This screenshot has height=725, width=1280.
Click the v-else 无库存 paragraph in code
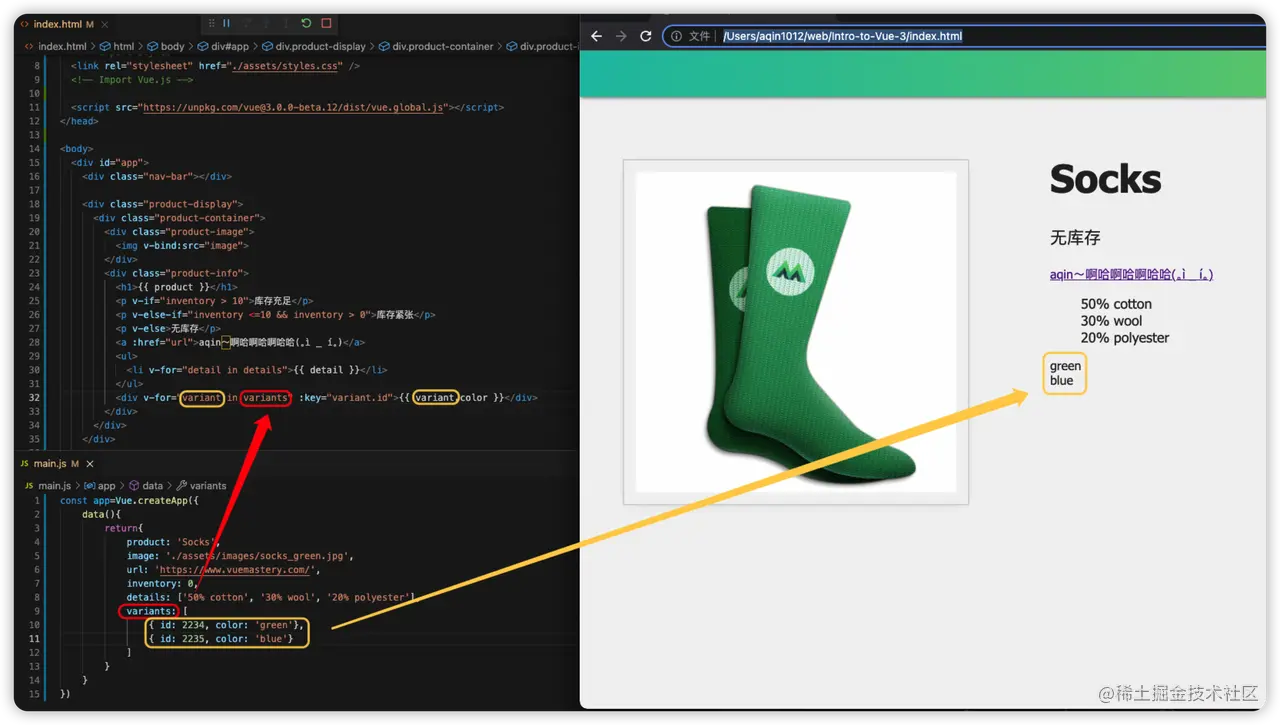168,328
